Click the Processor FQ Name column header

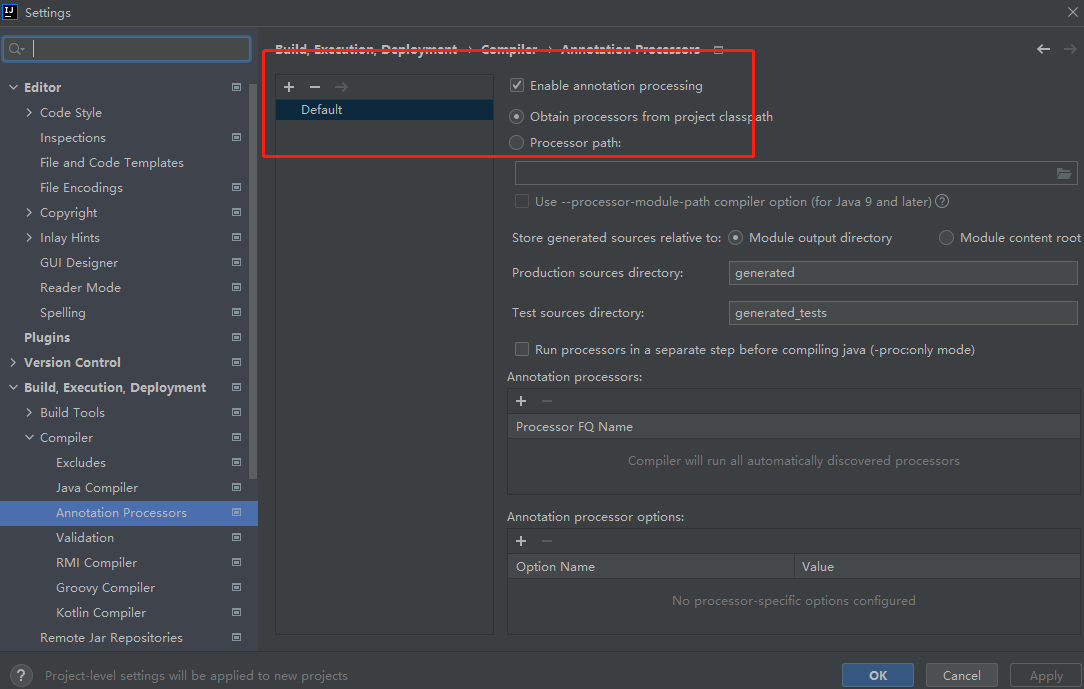click(x=794, y=426)
